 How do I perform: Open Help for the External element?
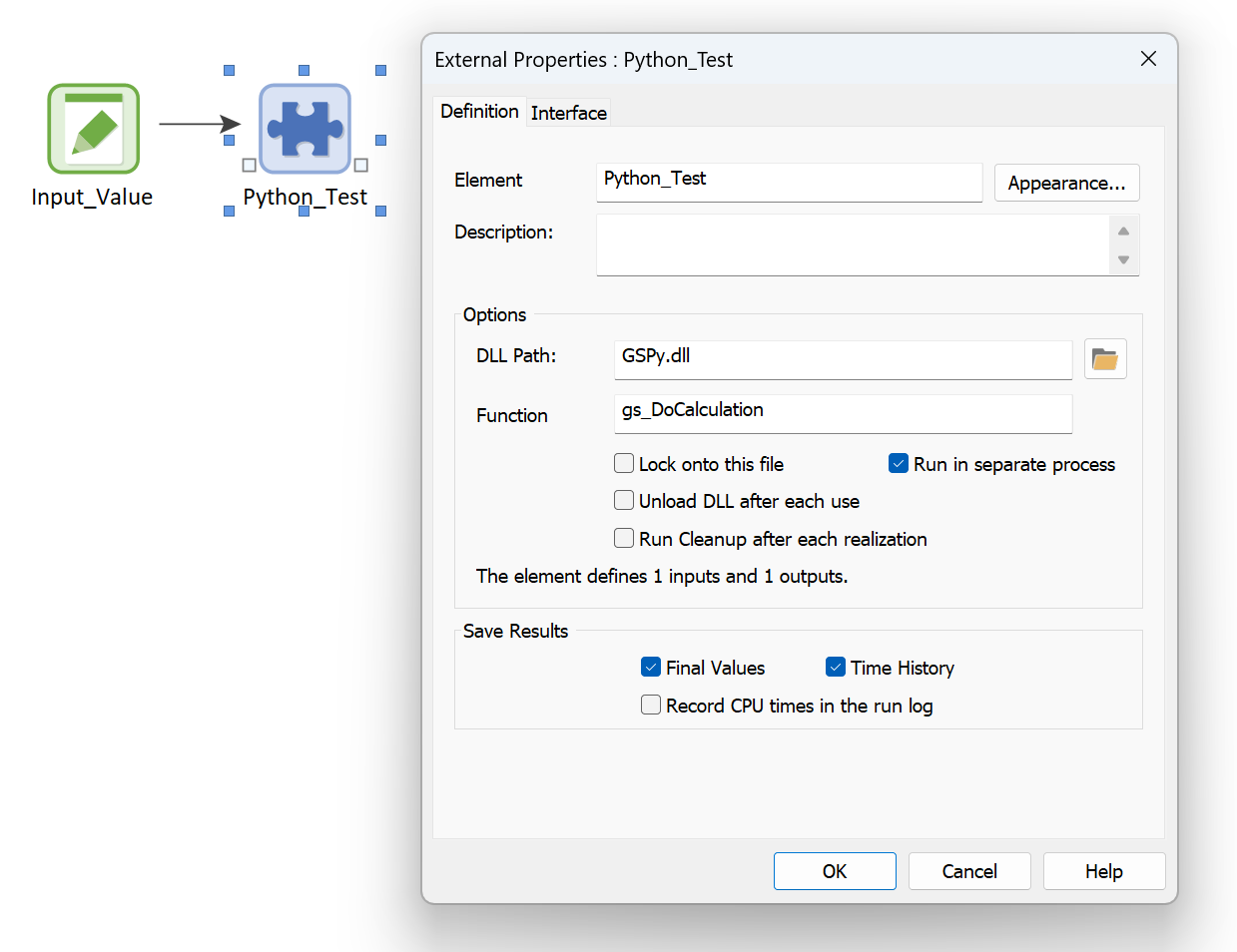(x=1103, y=870)
